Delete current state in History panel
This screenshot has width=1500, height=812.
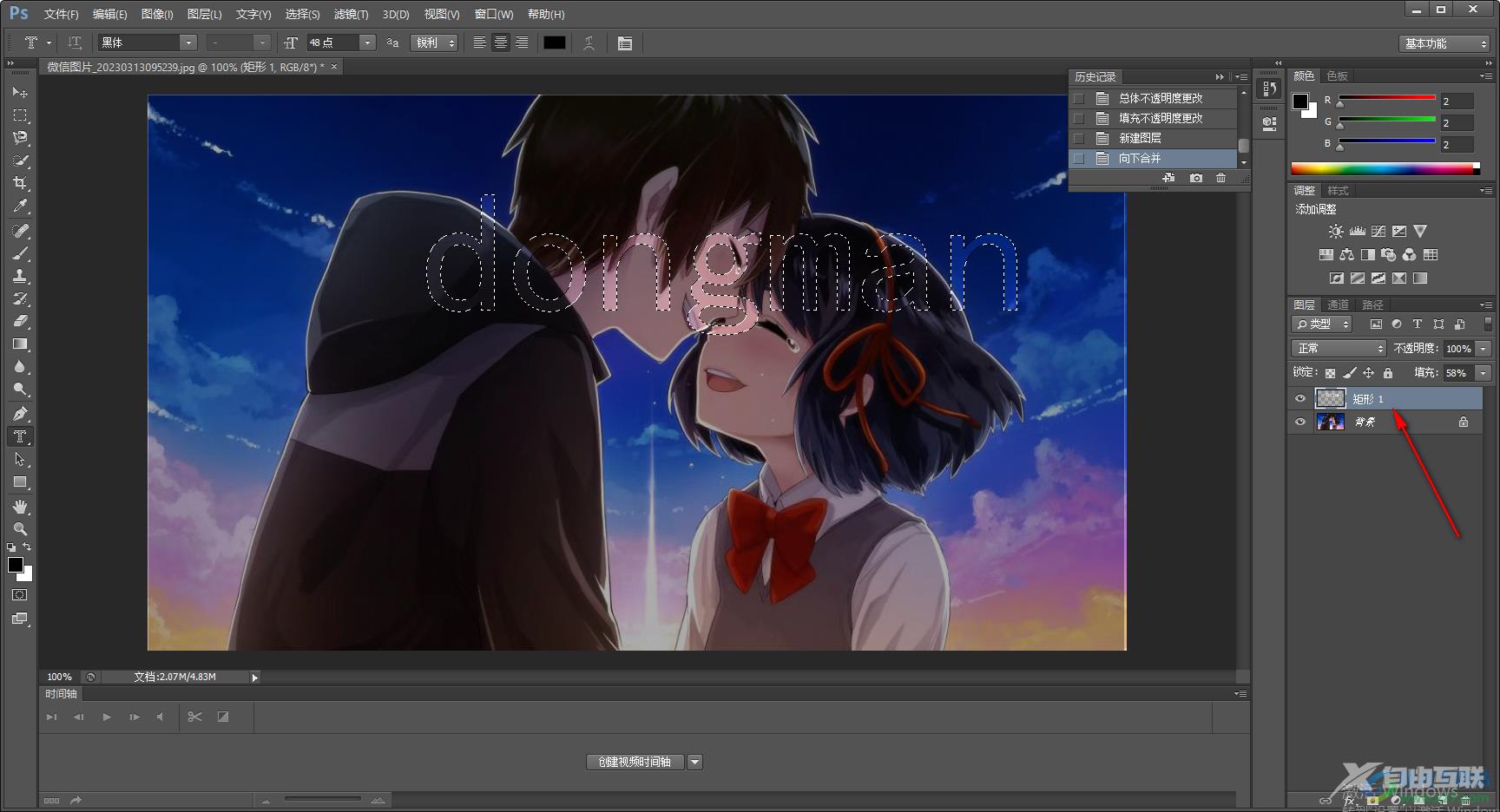pos(1221,178)
